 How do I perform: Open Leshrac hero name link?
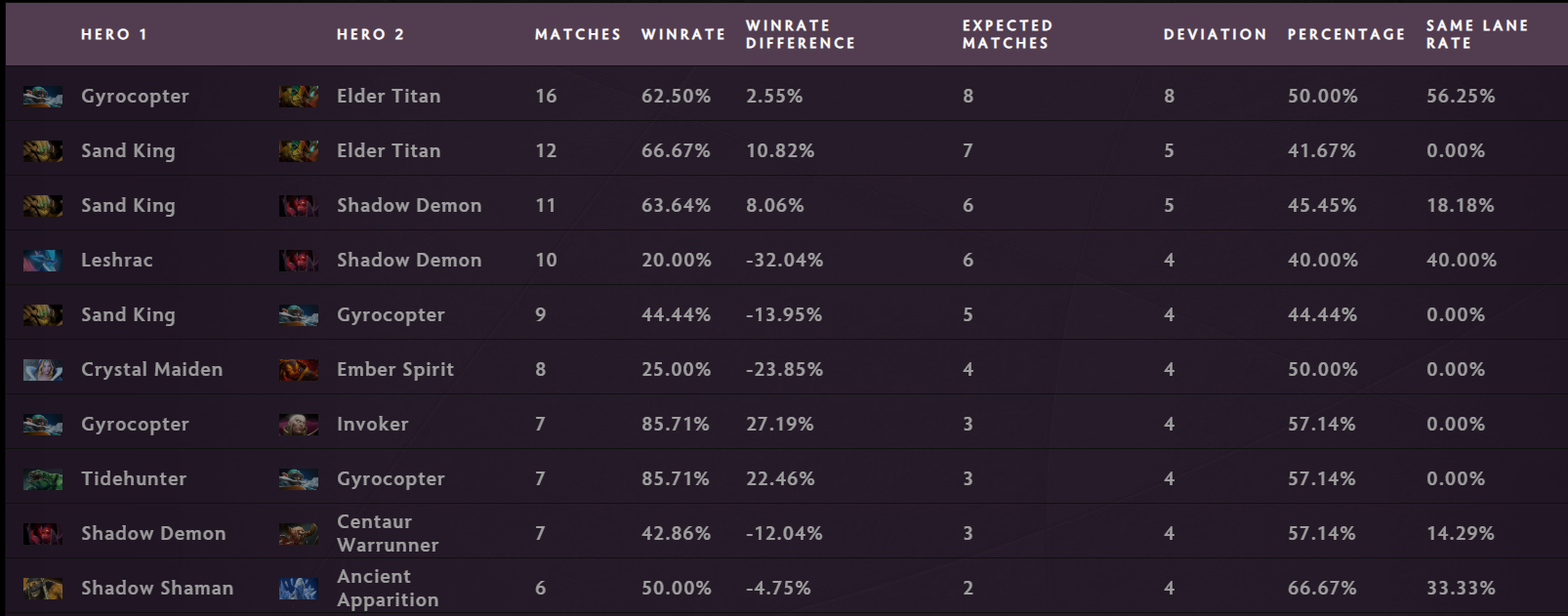tap(117, 260)
